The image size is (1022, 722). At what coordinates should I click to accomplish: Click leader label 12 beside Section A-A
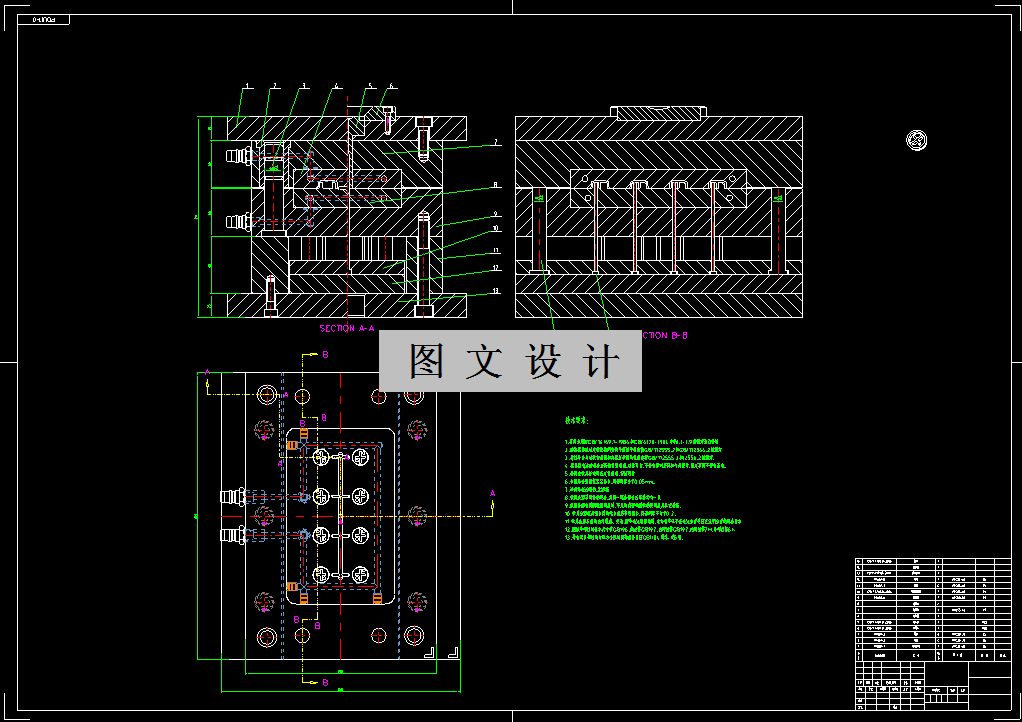(495, 268)
